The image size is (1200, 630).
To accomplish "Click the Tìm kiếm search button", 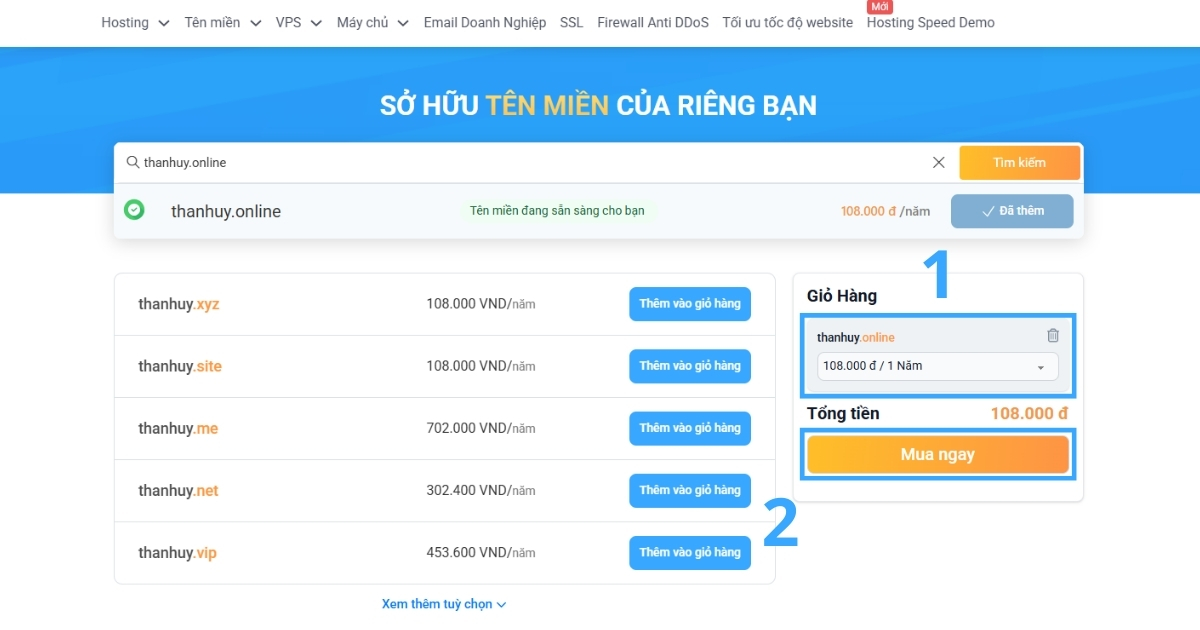I will (1019, 162).
